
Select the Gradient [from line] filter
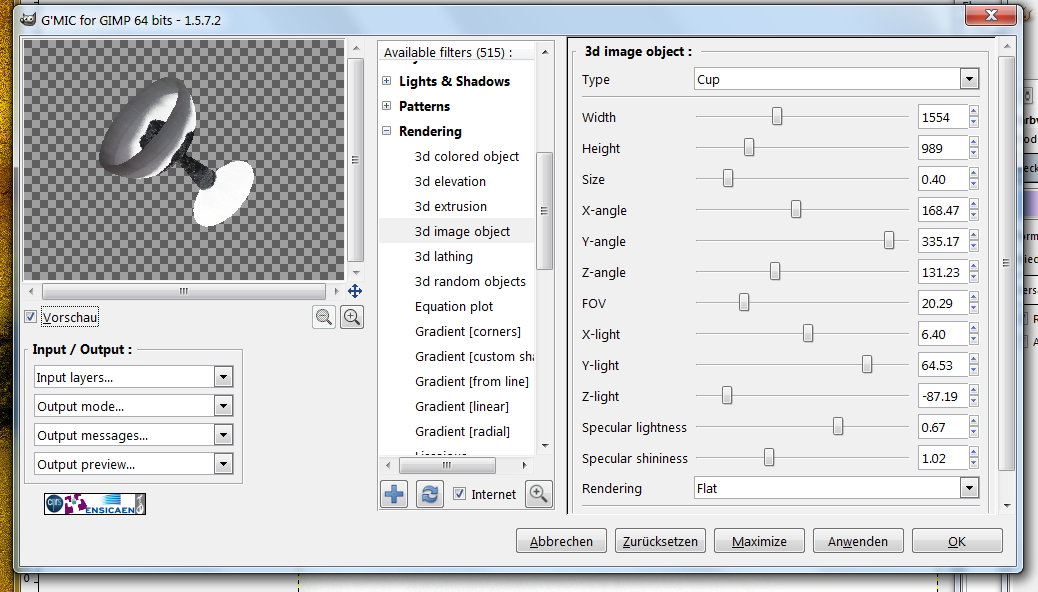click(x=472, y=381)
